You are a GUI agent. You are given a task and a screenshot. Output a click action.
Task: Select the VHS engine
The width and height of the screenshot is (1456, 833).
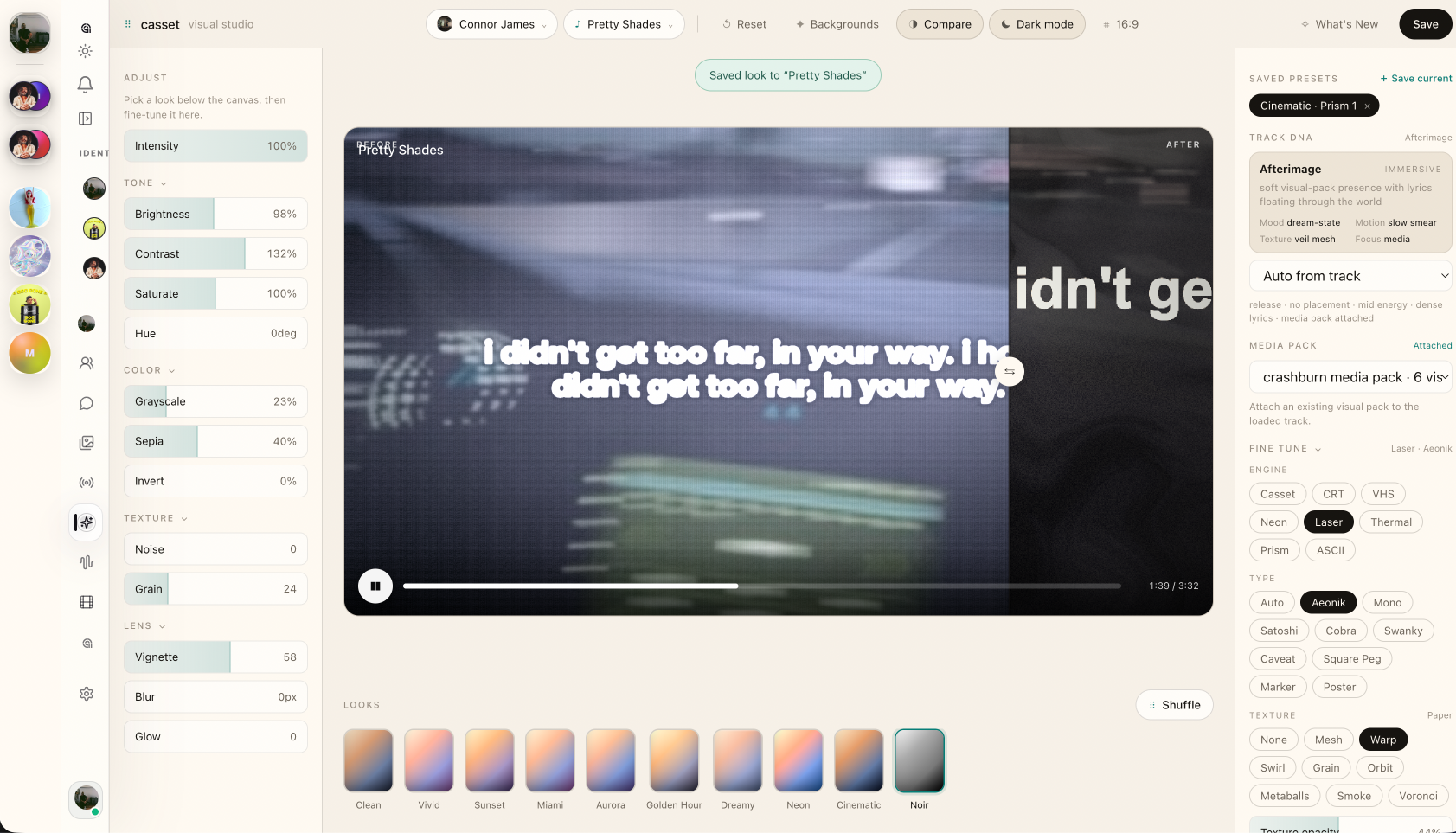click(1383, 494)
